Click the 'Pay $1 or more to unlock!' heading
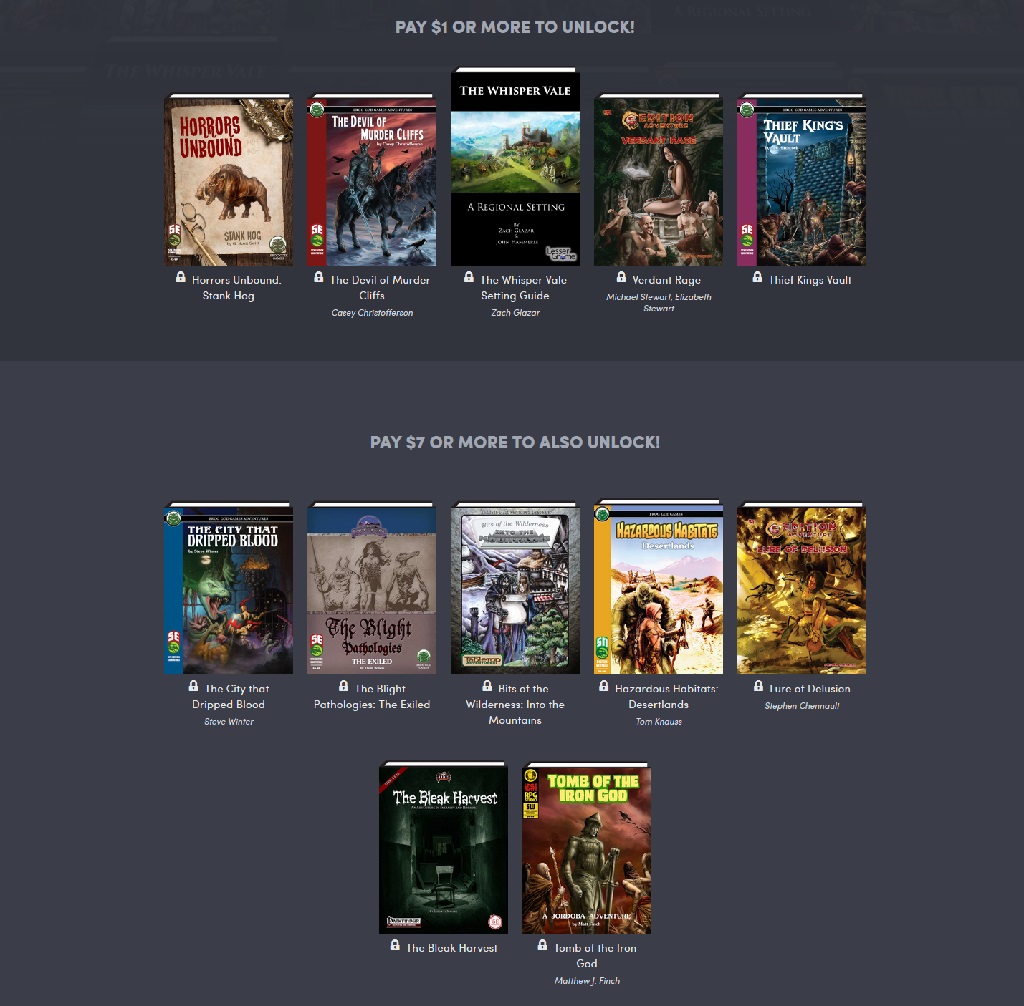The image size is (1024, 1006). point(515,27)
